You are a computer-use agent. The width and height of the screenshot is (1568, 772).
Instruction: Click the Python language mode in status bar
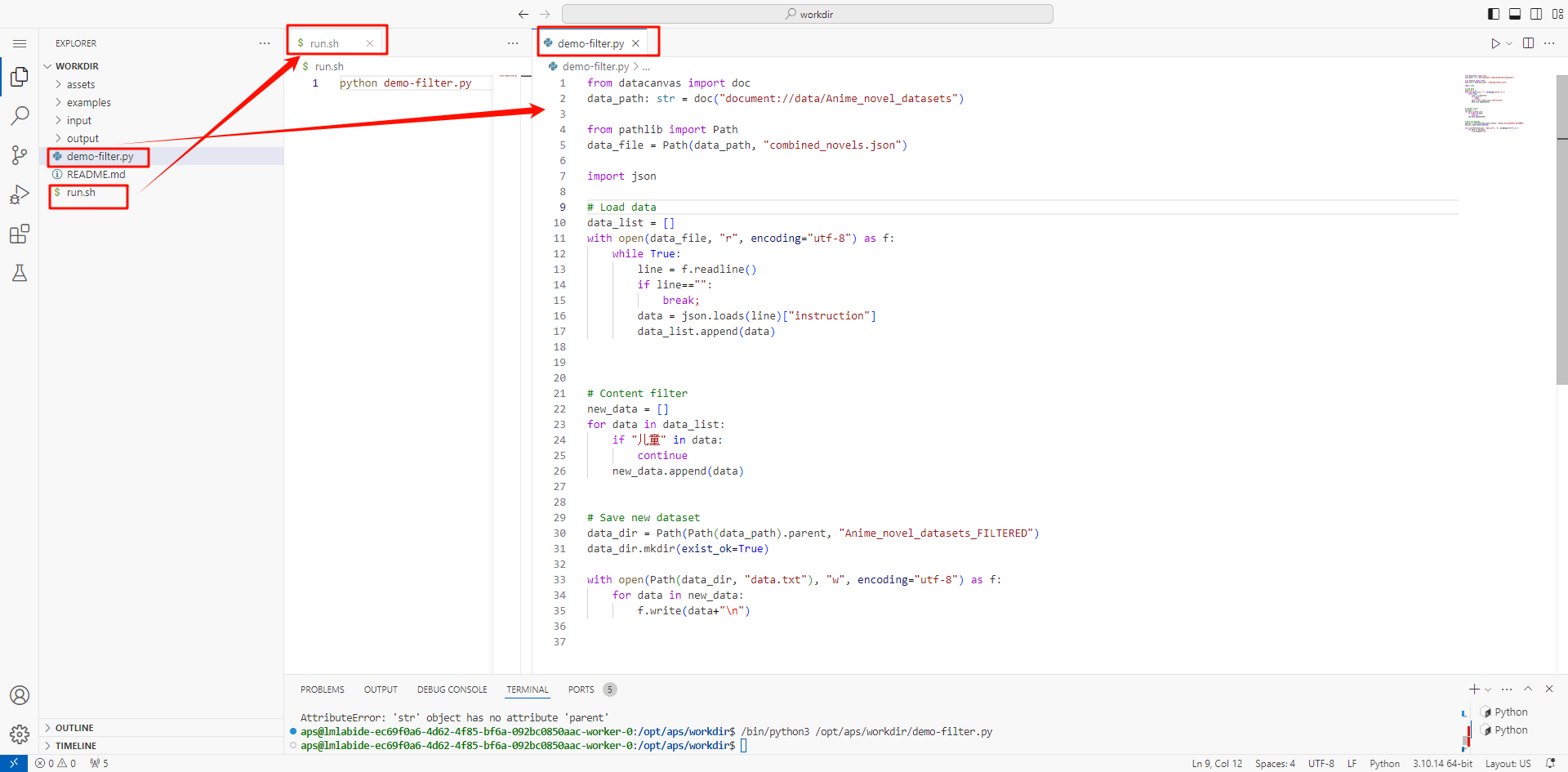[1384, 764]
